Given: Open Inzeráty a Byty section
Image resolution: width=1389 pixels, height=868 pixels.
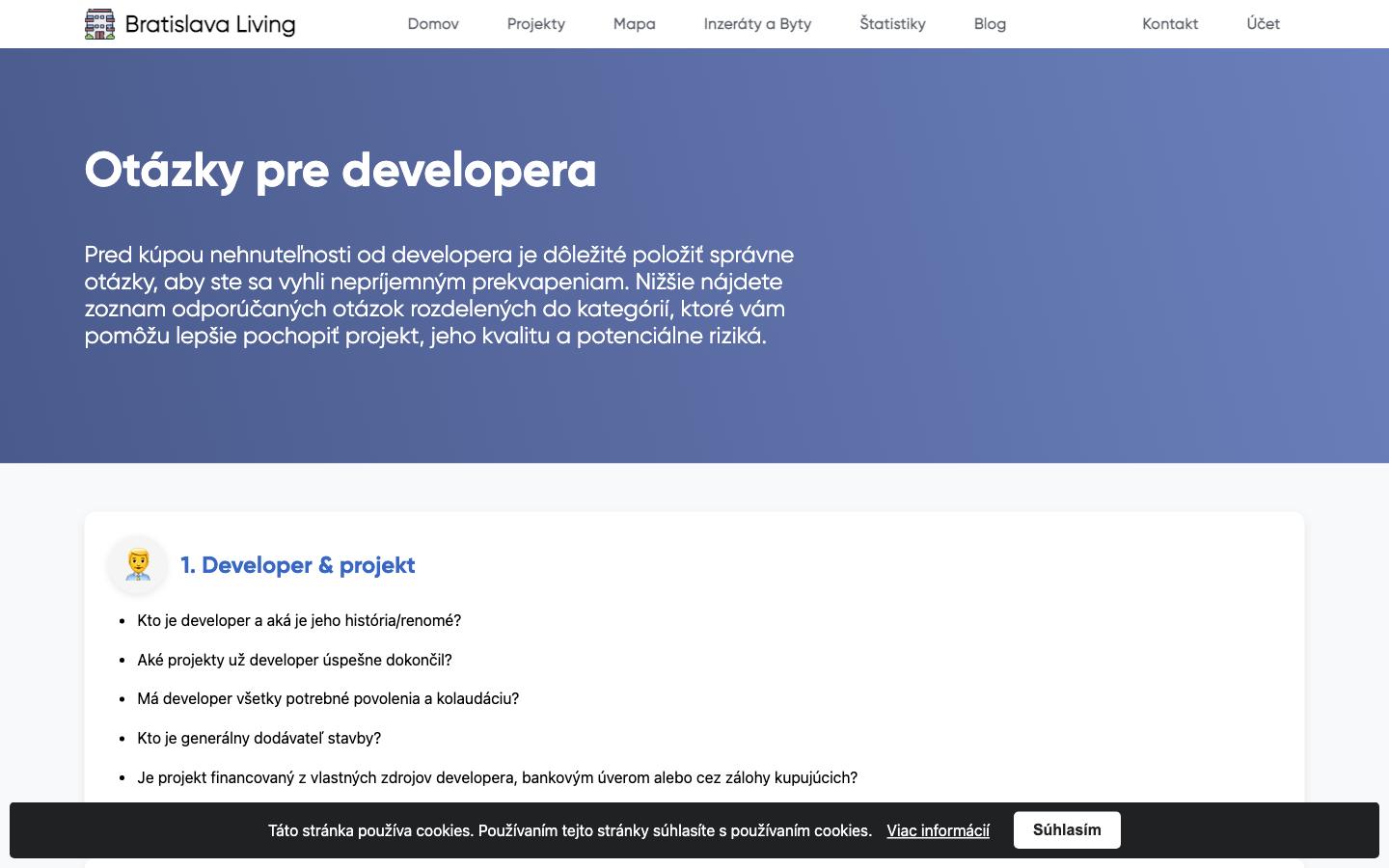Looking at the screenshot, I should click(x=757, y=24).
